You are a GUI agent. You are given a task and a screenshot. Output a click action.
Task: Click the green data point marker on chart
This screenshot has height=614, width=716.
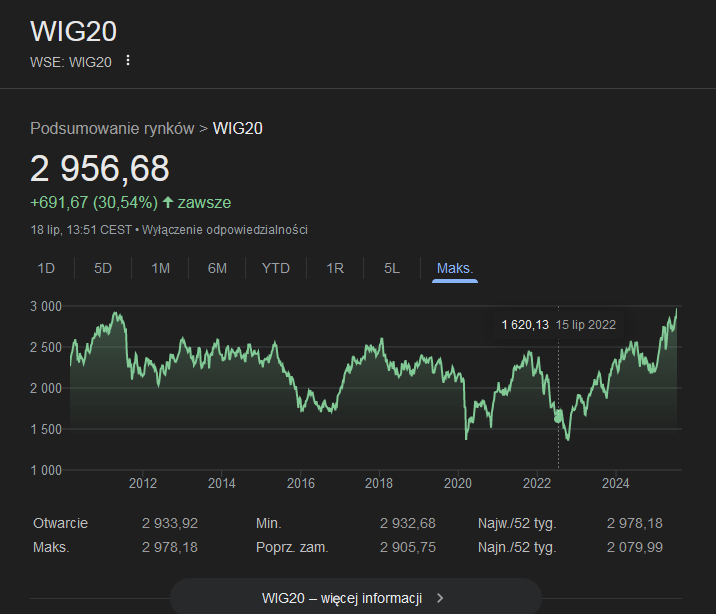pos(558,417)
